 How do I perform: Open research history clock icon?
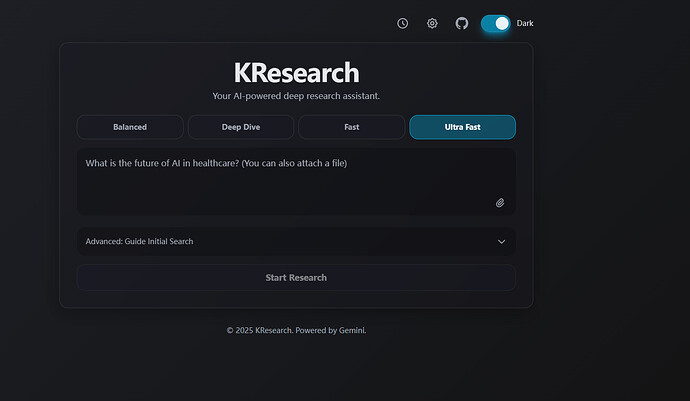pos(402,23)
